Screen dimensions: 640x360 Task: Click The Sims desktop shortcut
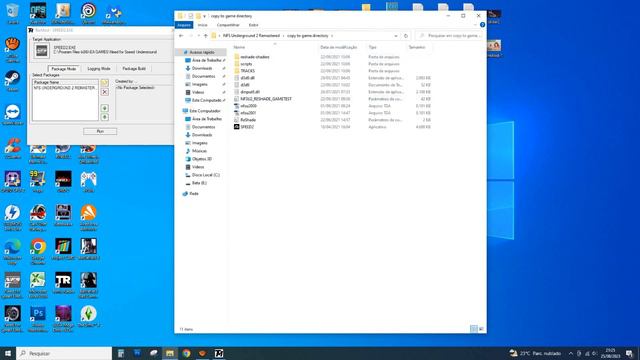click(89, 317)
